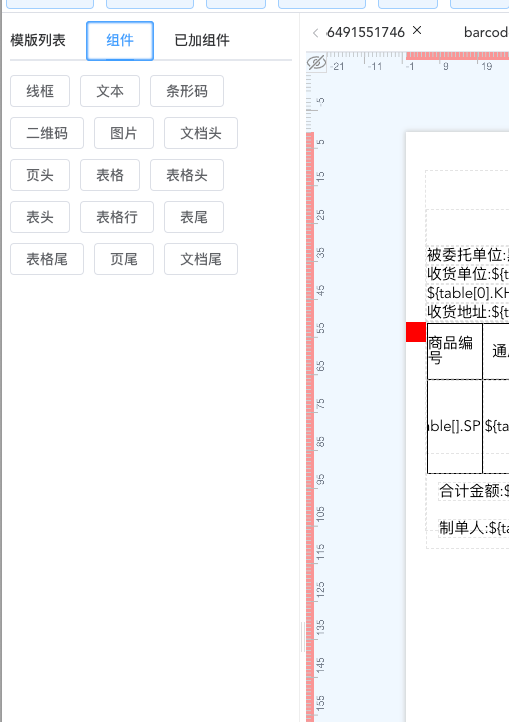Image resolution: width=509 pixels, height=722 pixels.
Task: Select the red marker beside the table
Action: click(415, 332)
